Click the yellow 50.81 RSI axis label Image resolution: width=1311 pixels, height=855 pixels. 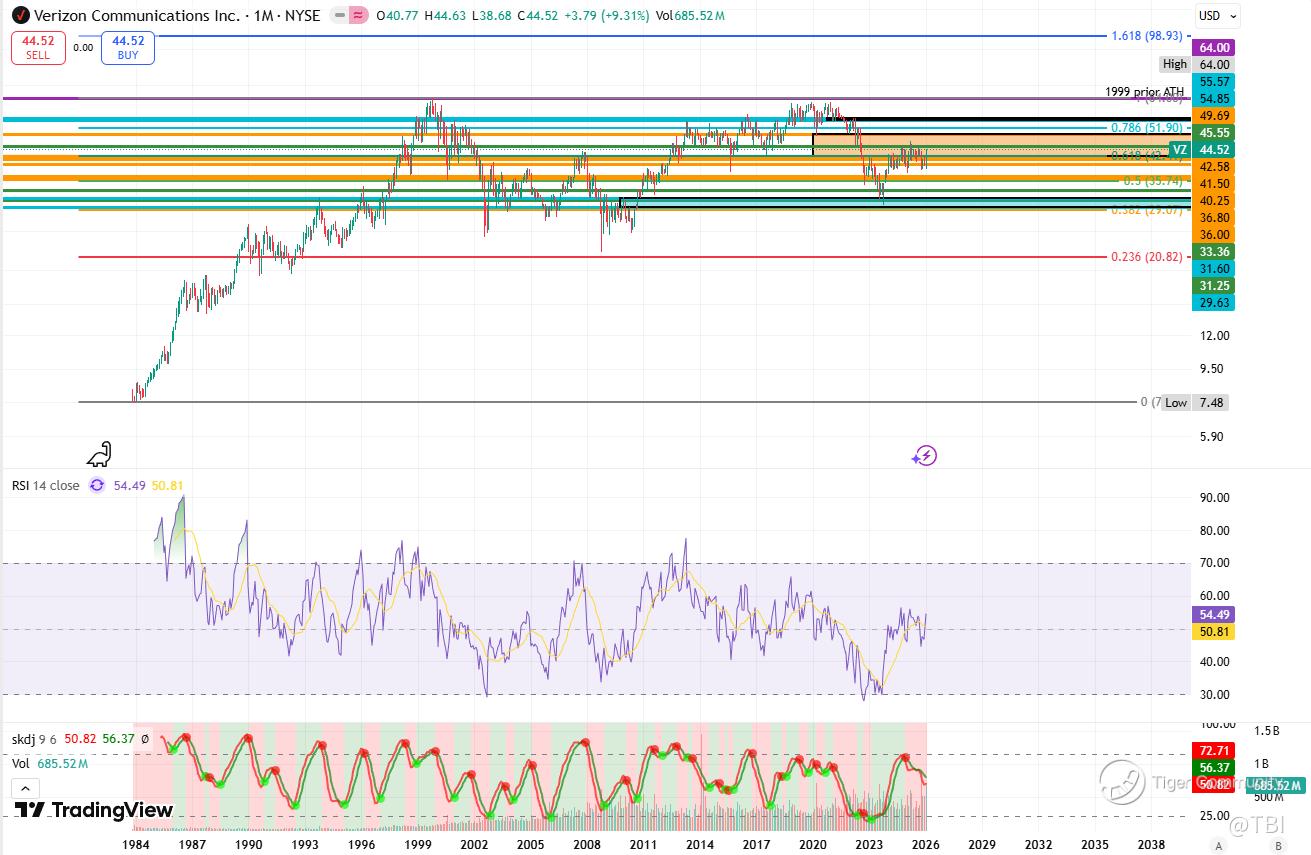pos(1214,632)
